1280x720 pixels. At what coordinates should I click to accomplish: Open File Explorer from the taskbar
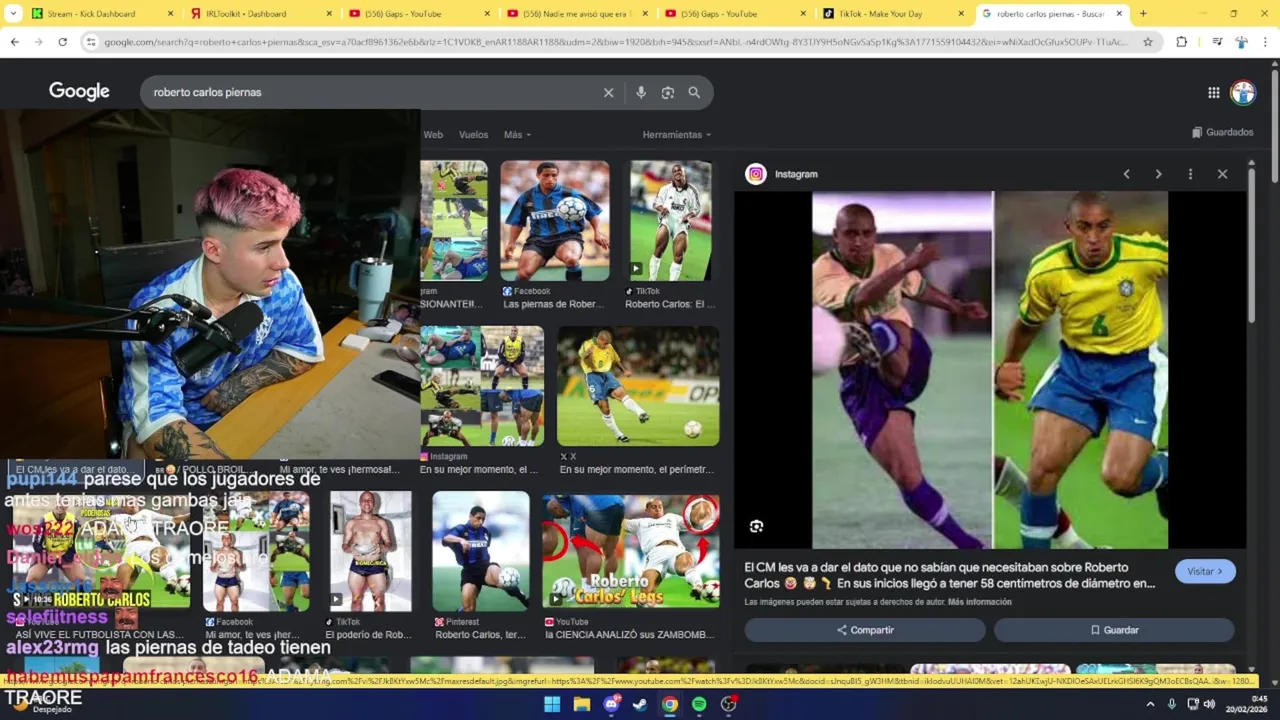(581, 704)
